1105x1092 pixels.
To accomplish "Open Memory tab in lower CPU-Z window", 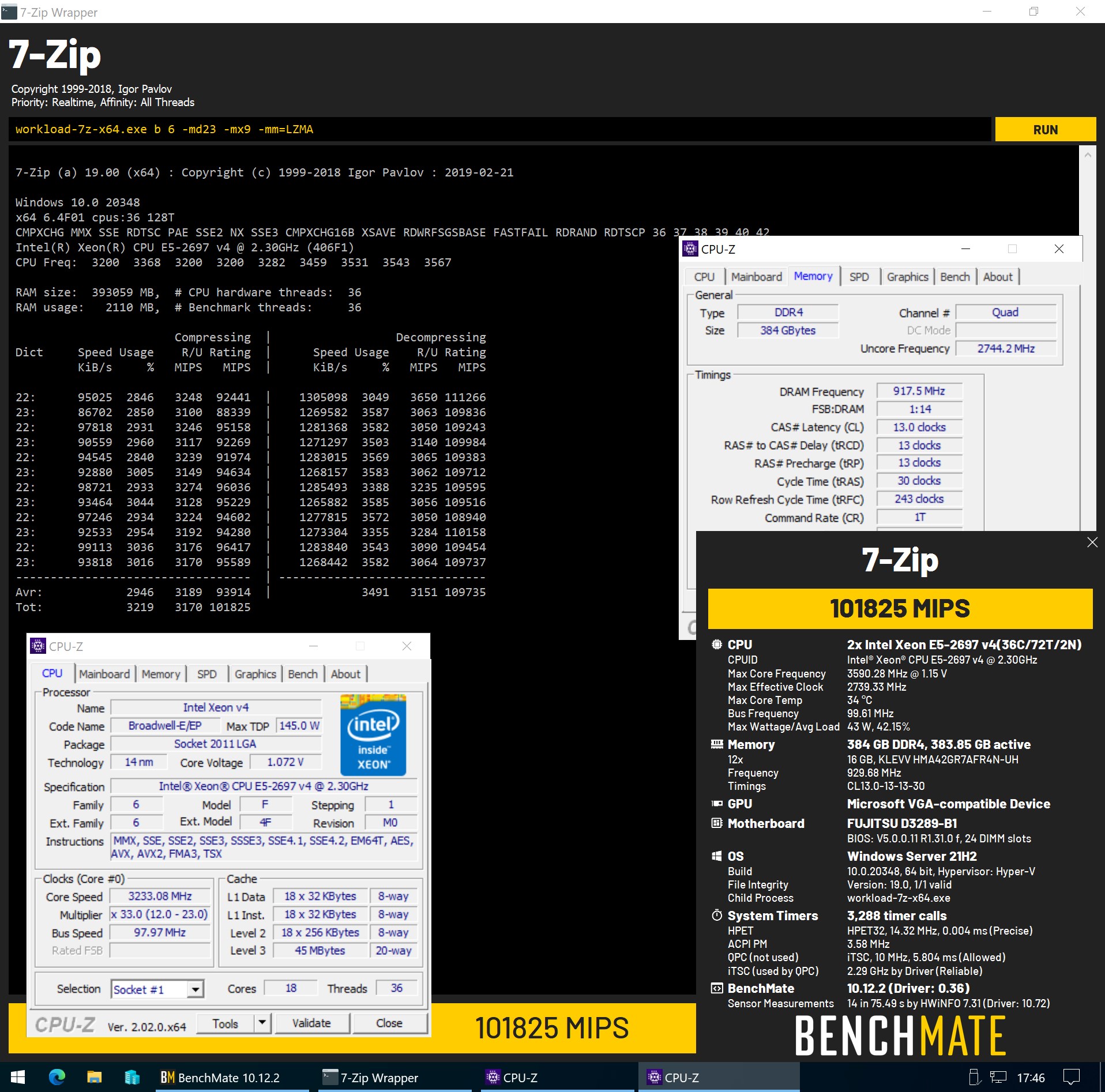I will click(x=161, y=674).
